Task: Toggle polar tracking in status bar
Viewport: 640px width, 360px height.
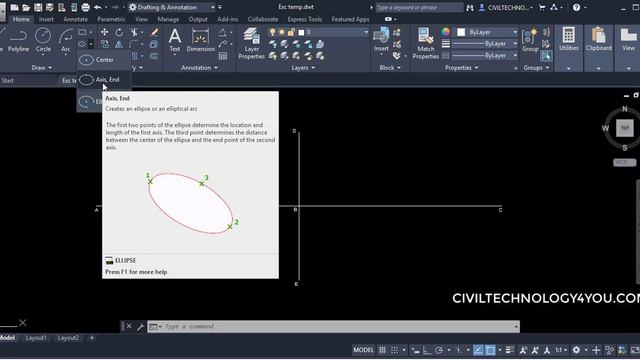Action: coord(439,350)
